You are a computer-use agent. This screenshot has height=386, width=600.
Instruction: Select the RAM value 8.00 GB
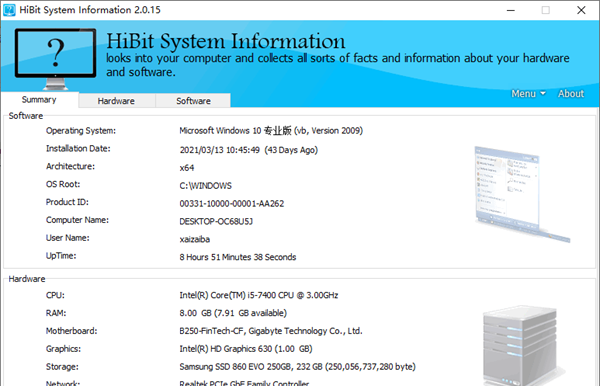coord(233,313)
